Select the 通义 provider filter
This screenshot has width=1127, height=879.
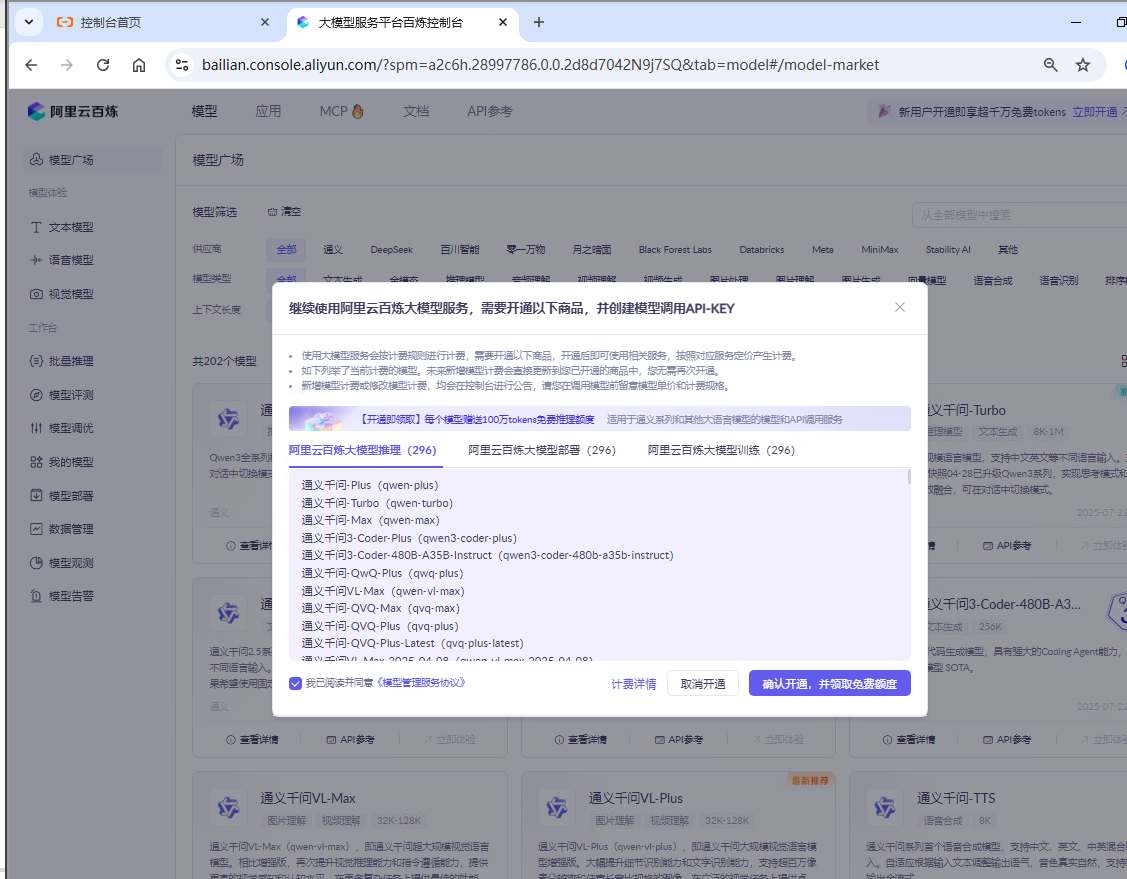coord(333,249)
